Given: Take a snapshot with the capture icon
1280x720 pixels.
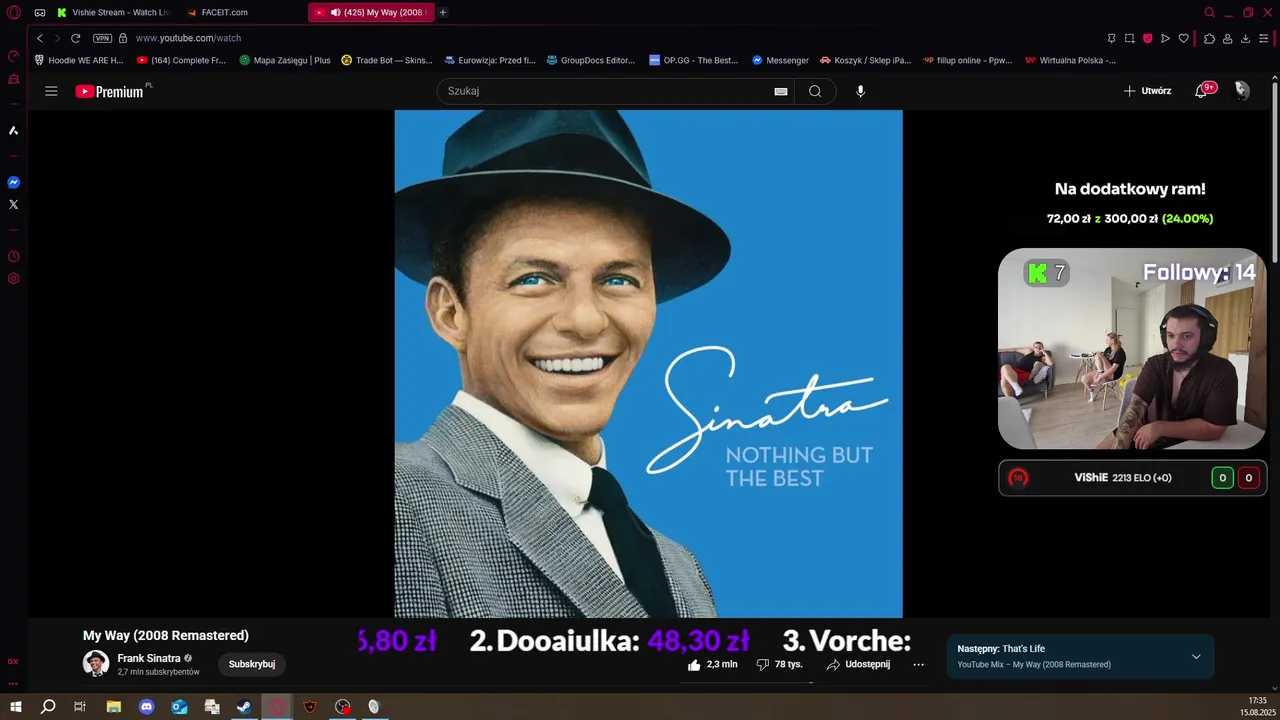Looking at the screenshot, I should pos(1129,38).
